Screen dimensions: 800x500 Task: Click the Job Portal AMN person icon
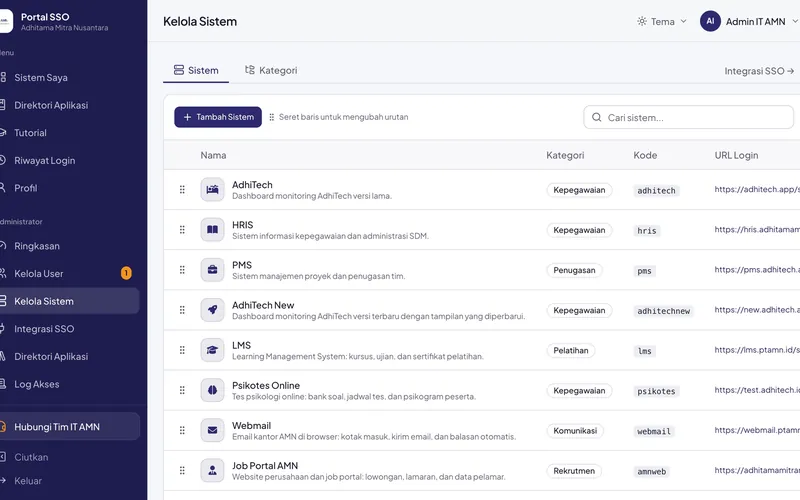(212, 470)
